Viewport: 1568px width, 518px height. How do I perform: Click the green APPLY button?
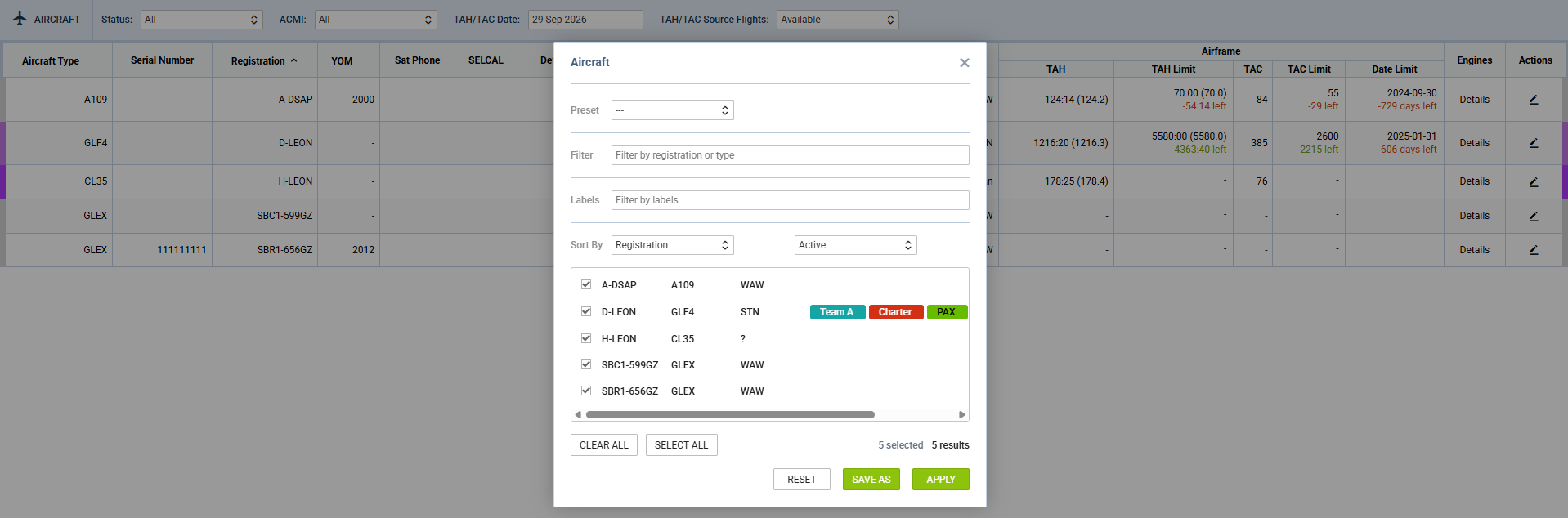(941, 480)
